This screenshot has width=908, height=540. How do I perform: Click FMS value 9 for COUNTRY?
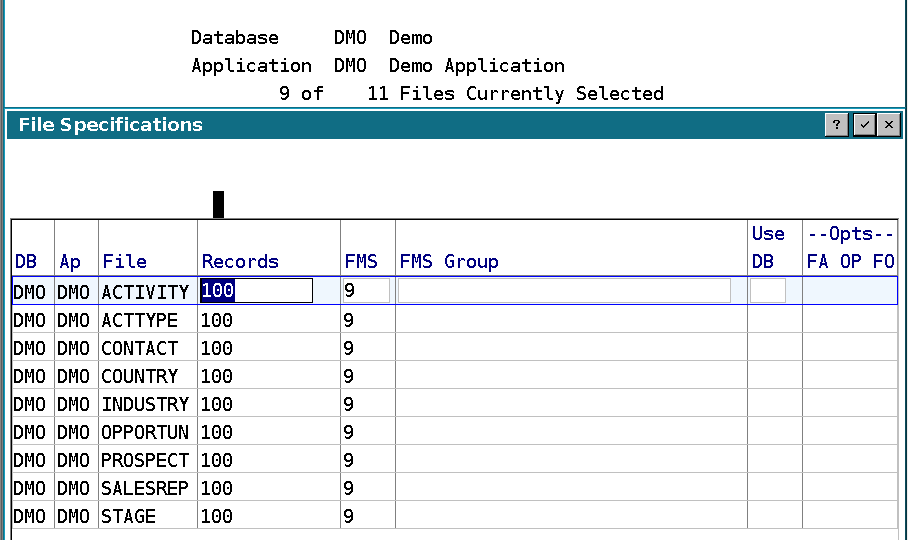pyautogui.click(x=348, y=376)
